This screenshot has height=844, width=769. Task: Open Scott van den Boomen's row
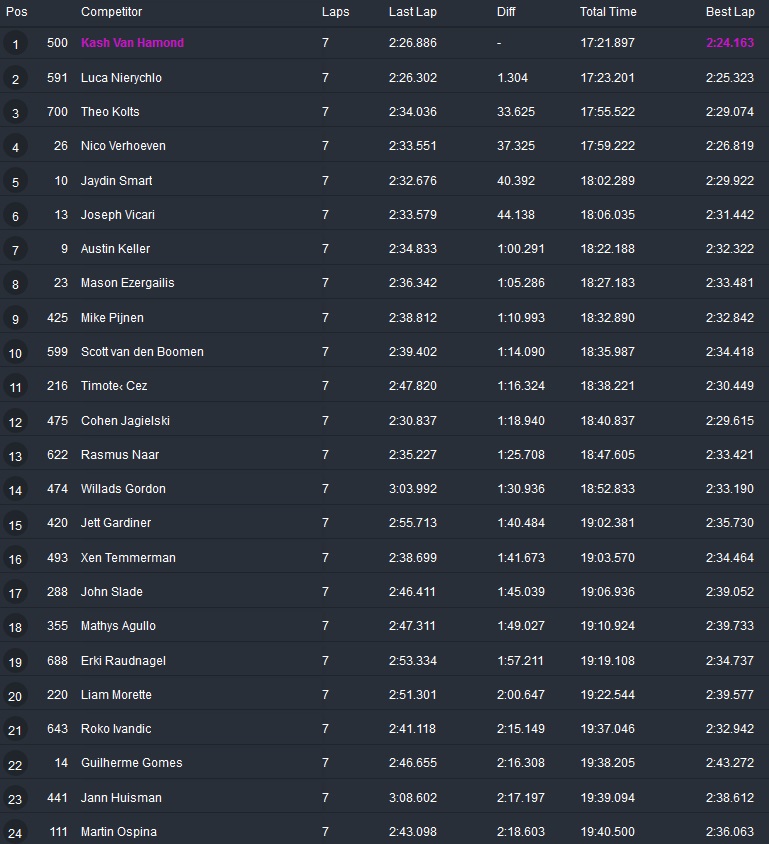142,352
